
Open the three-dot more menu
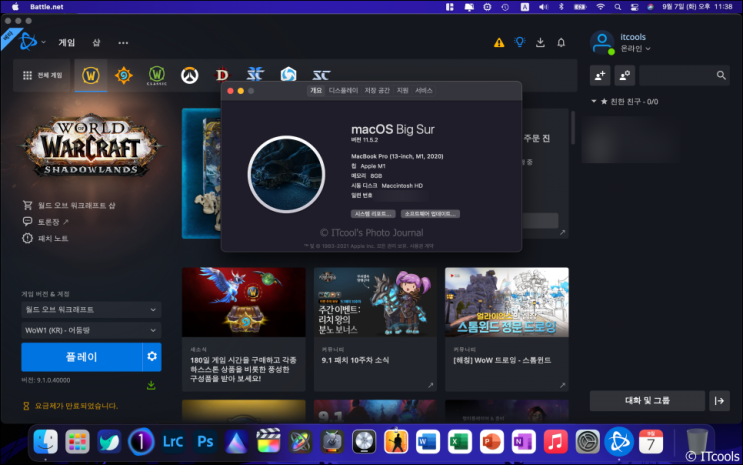pyautogui.click(x=123, y=43)
